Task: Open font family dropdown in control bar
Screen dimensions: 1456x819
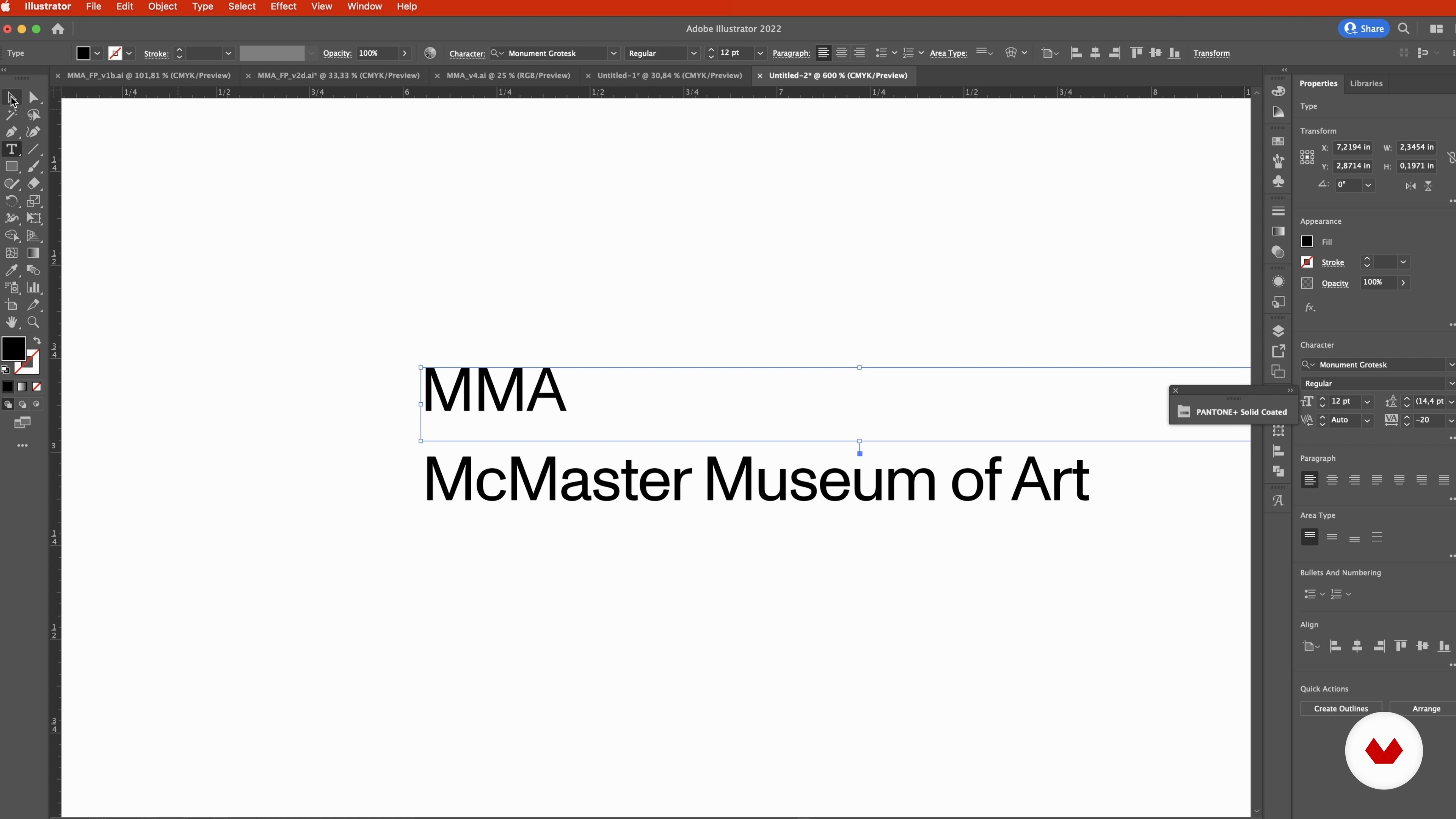Action: pos(614,53)
